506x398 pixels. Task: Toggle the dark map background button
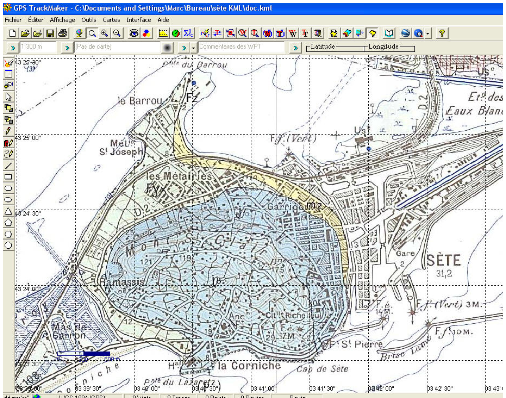(167, 48)
